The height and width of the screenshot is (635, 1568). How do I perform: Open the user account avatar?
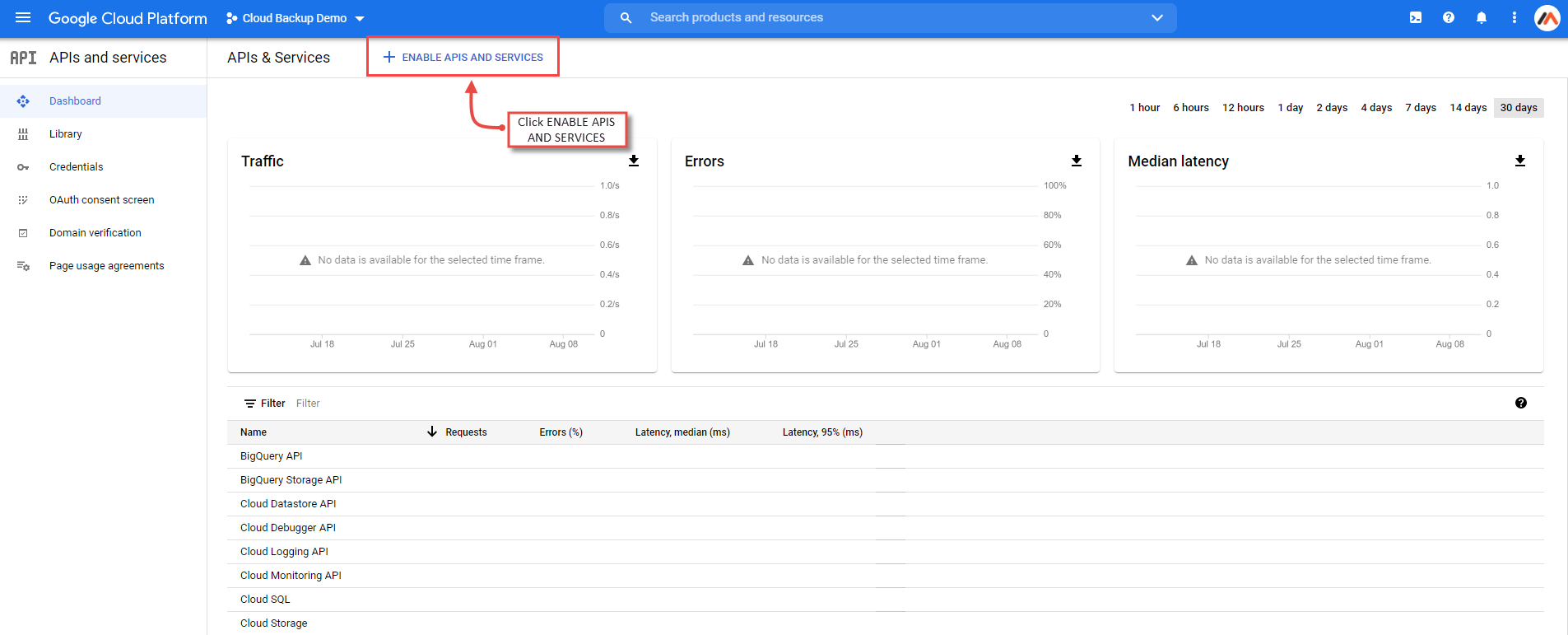click(x=1547, y=17)
